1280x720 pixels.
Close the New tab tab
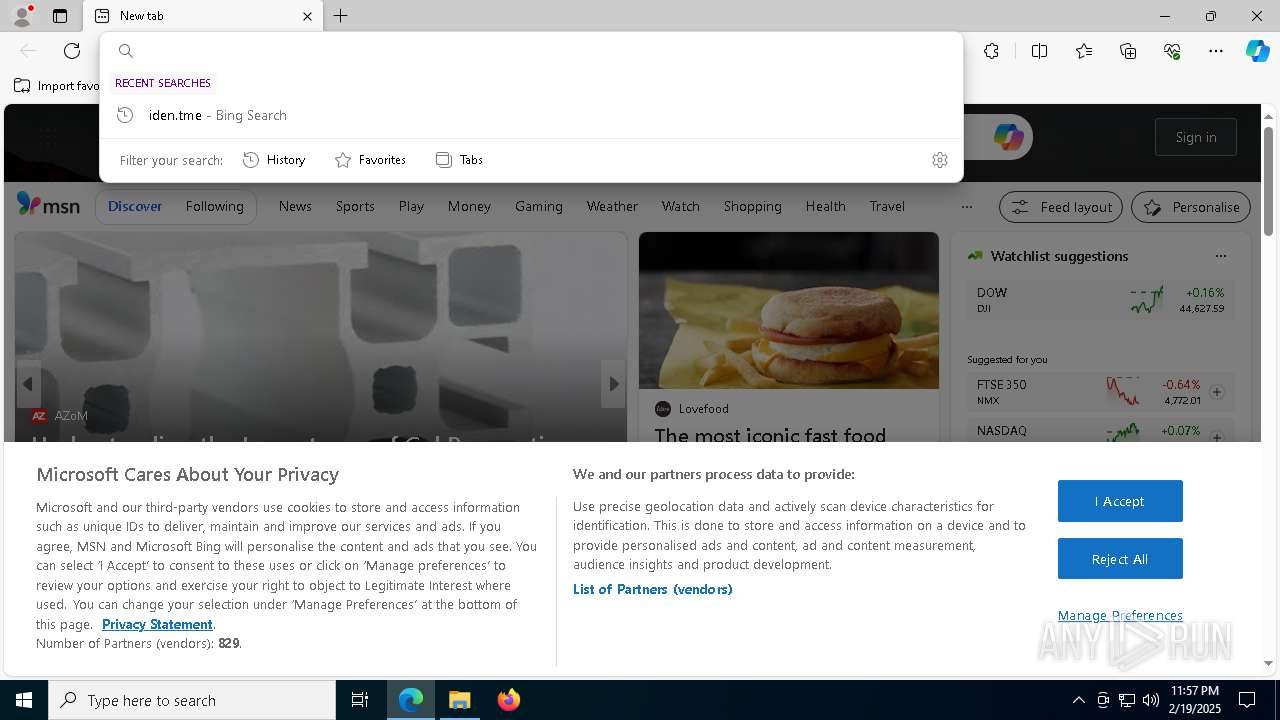[x=307, y=16]
